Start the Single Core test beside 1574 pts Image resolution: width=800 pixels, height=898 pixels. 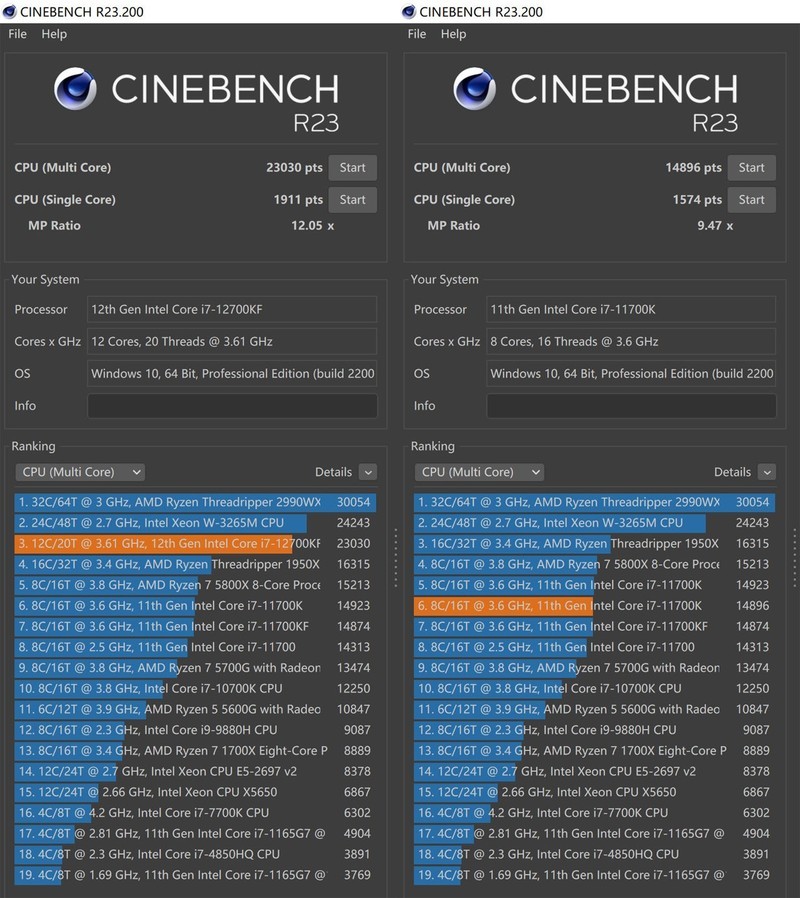point(751,200)
